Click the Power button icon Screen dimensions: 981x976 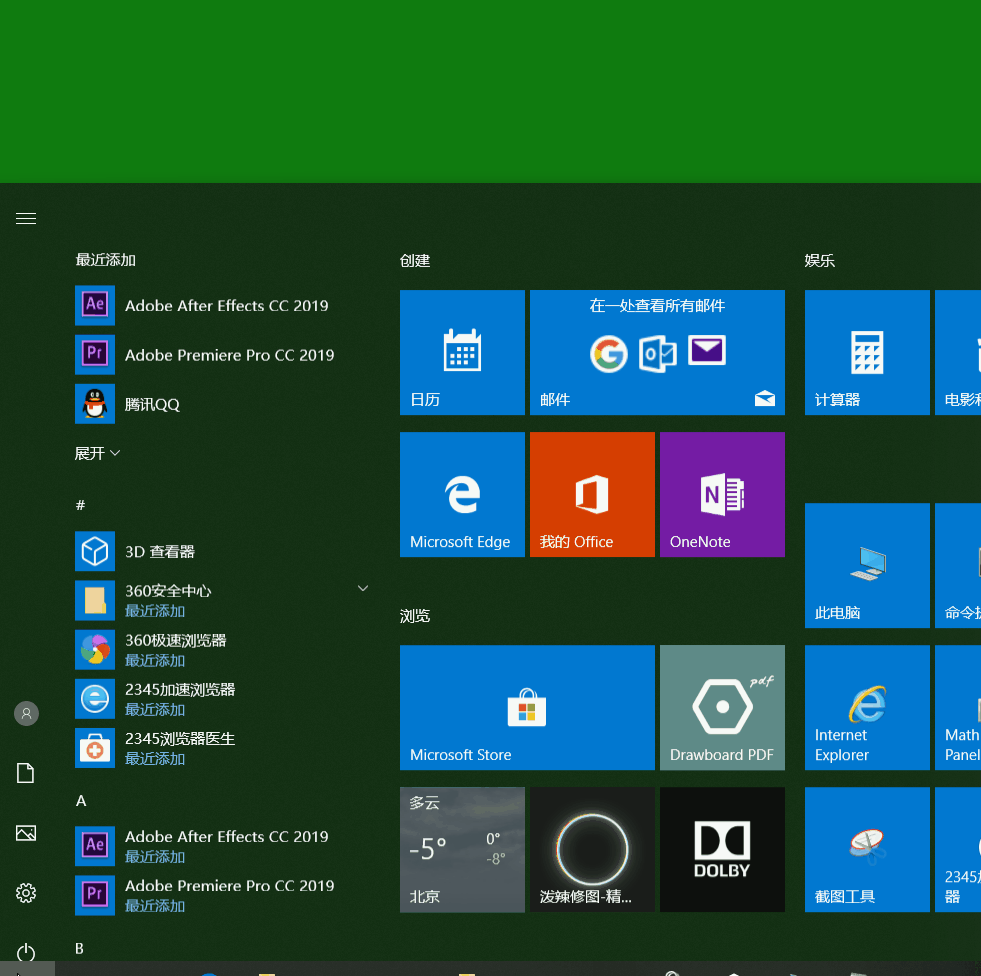click(26, 952)
